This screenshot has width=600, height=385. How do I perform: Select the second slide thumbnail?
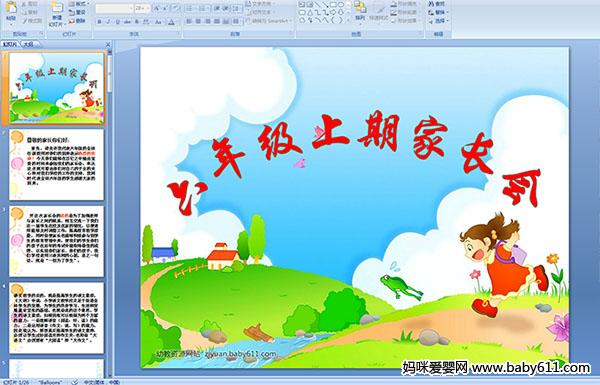pyautogui.click(x=56, y=165)
